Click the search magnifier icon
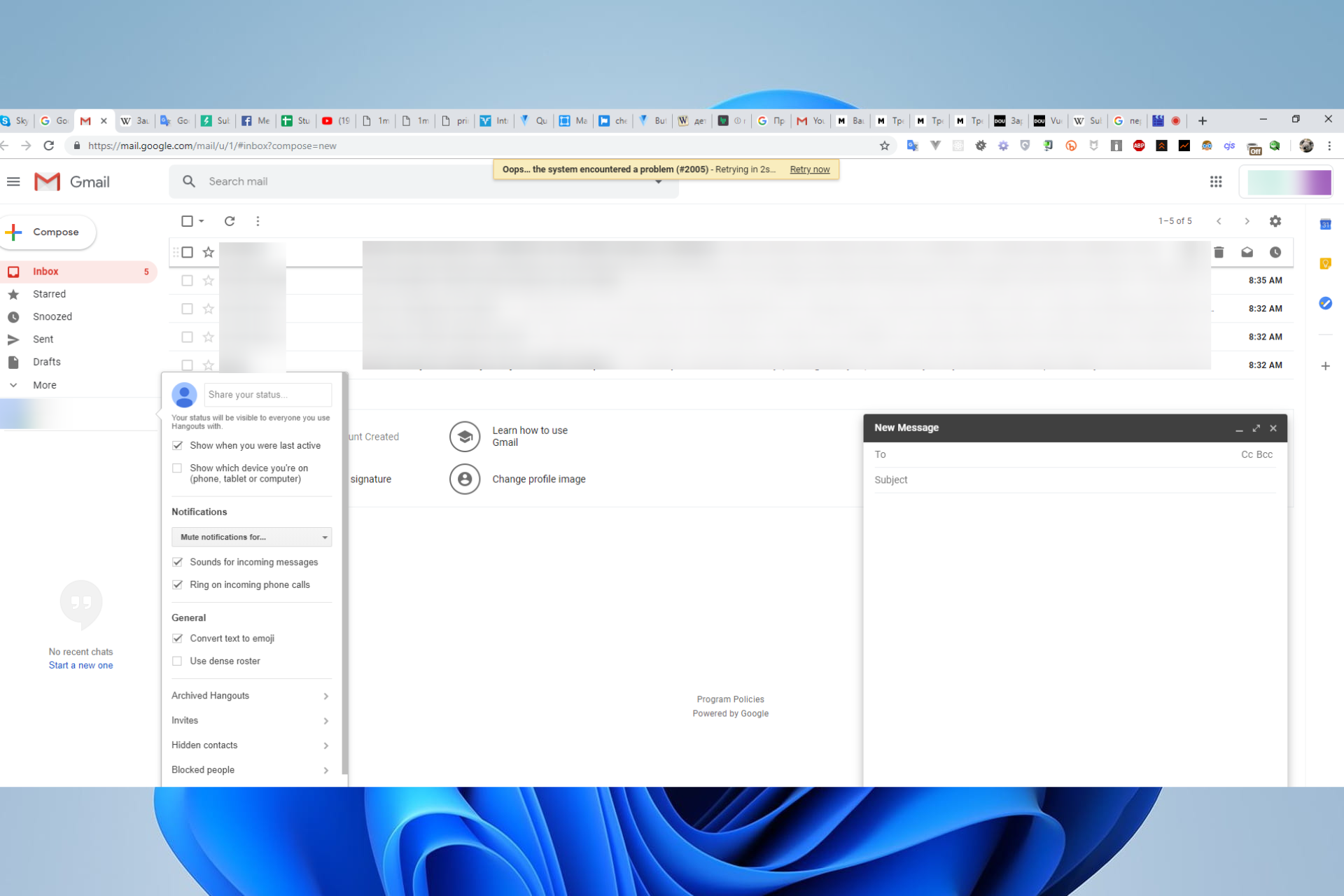 tap(189, 181)
